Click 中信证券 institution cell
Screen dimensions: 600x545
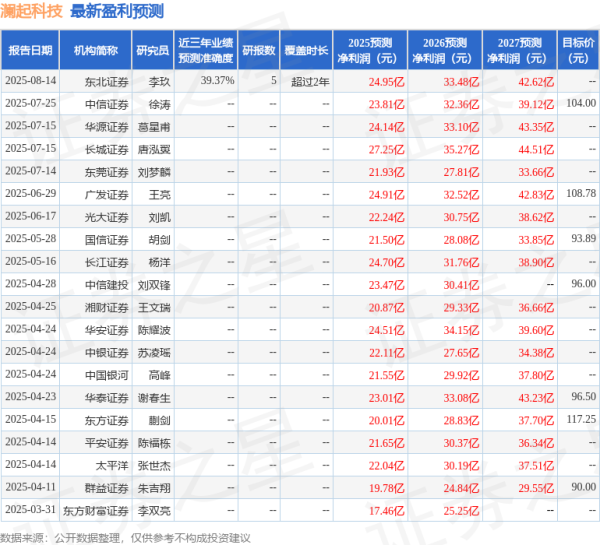pos(106,104)
